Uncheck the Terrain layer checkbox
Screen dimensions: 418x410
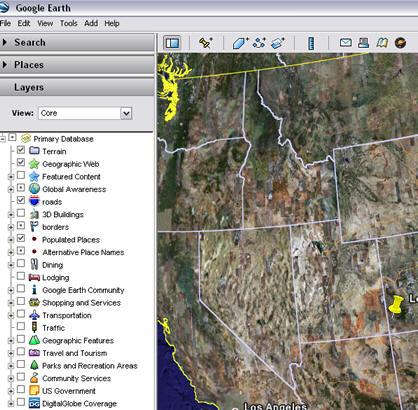(21, 150)
